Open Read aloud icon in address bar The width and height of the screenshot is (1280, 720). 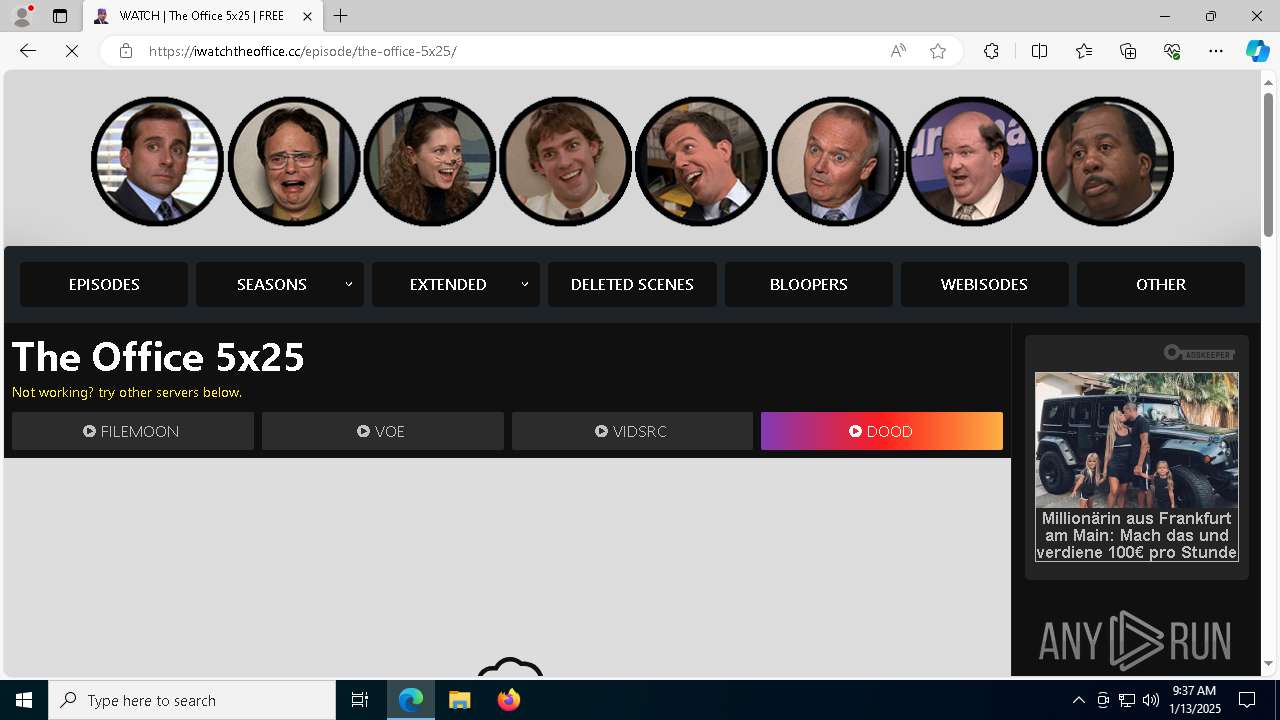coord(898,51)
